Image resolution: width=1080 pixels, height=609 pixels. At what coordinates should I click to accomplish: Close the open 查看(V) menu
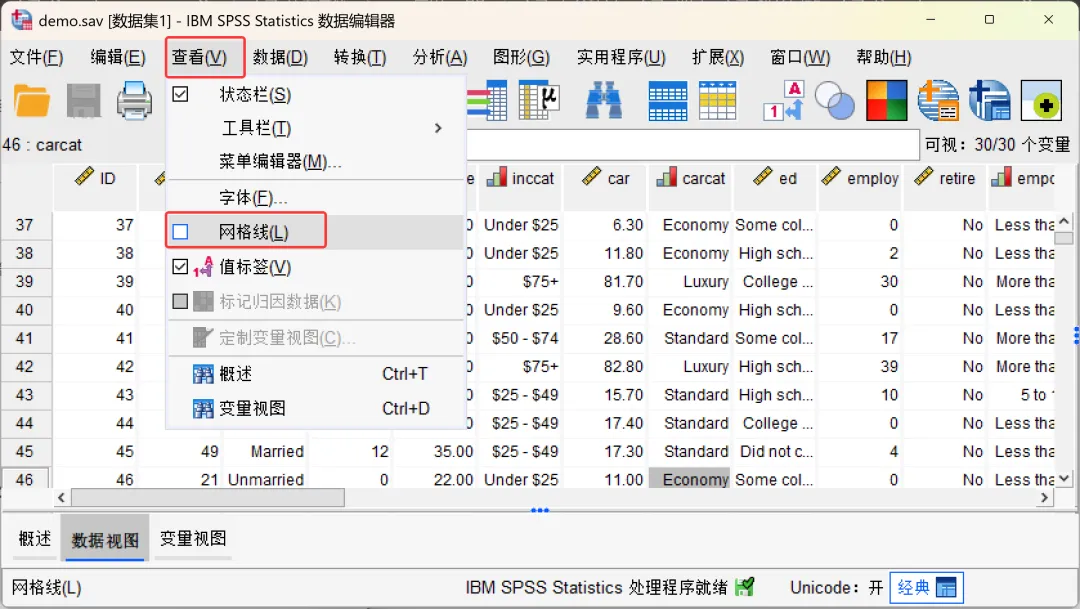pyautogui.click(x=198, y=57)
